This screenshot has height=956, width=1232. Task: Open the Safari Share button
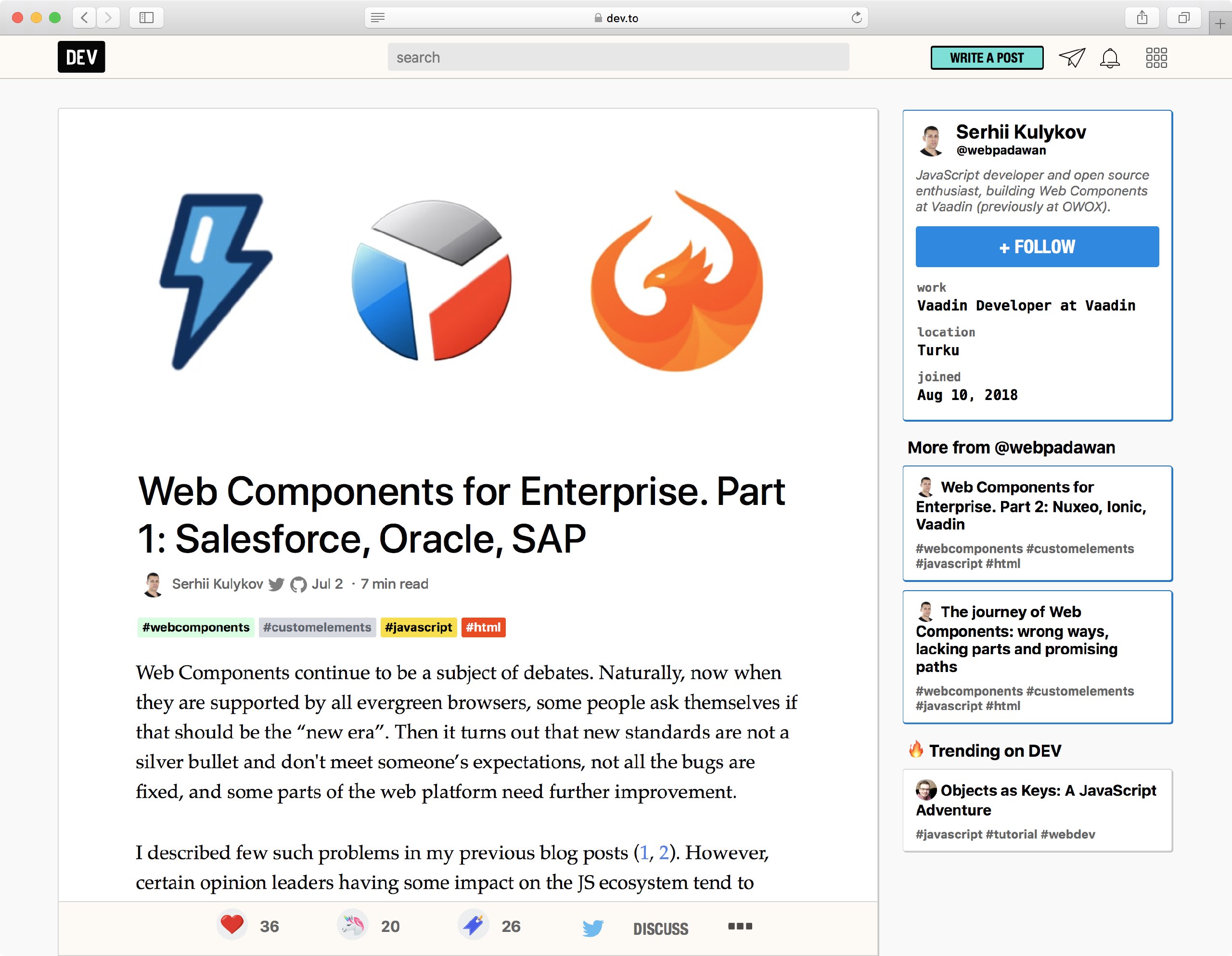(x=1142, y=17)
